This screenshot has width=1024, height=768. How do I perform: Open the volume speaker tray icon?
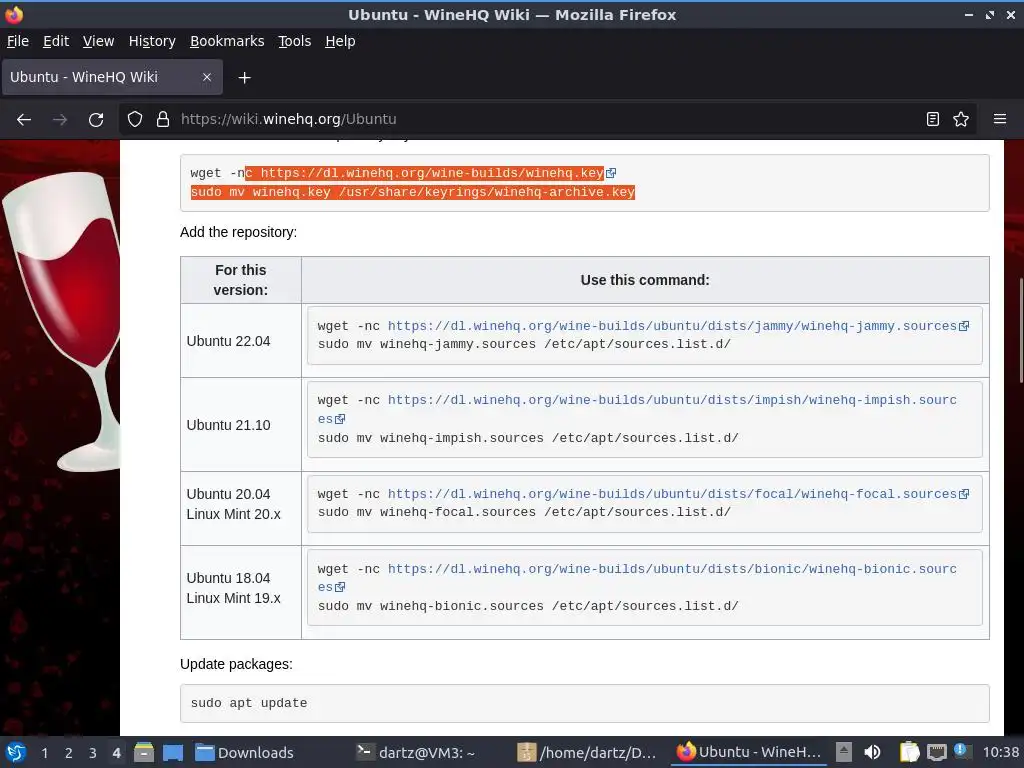872,752
